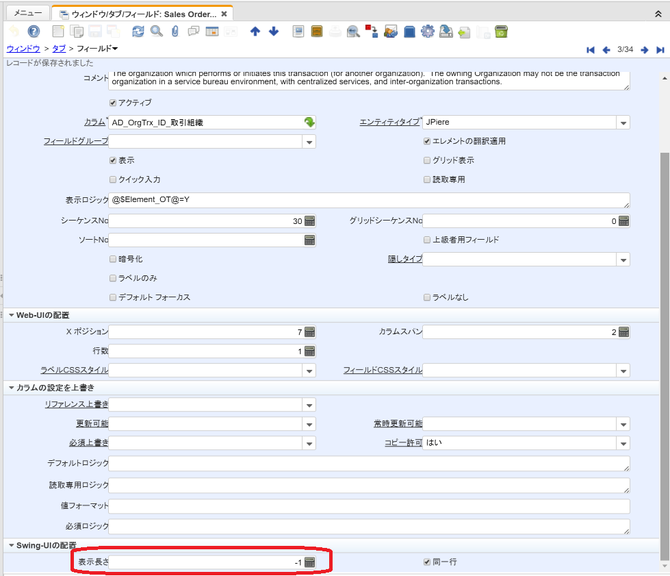The height and width of the screenshot is (576, 670).
Task: Toggle the エレメントの翻訳適用 checkbox
Action: [427, 141]
